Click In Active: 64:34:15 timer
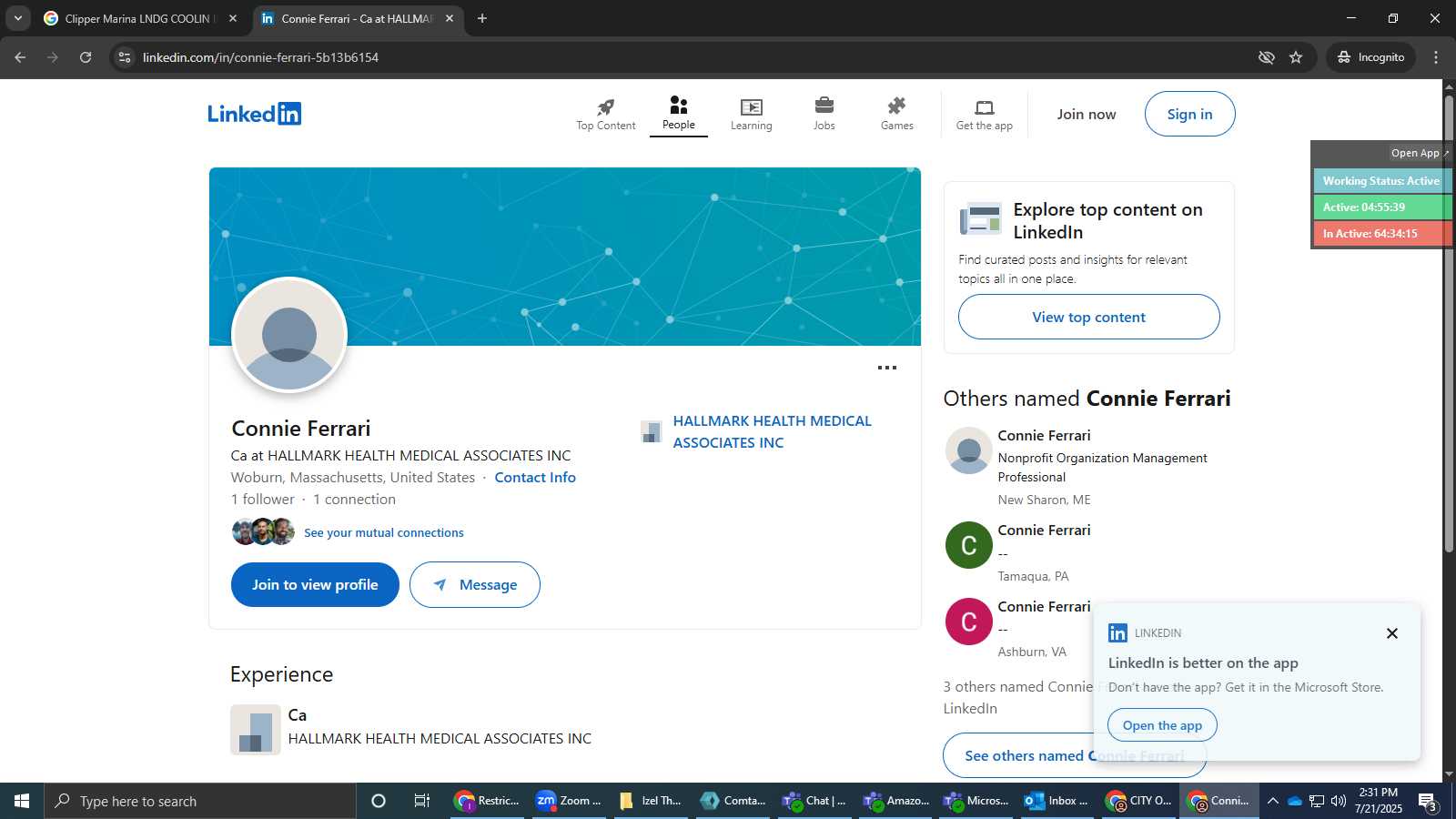The image size is (1456, 819). coord(1381,234)
